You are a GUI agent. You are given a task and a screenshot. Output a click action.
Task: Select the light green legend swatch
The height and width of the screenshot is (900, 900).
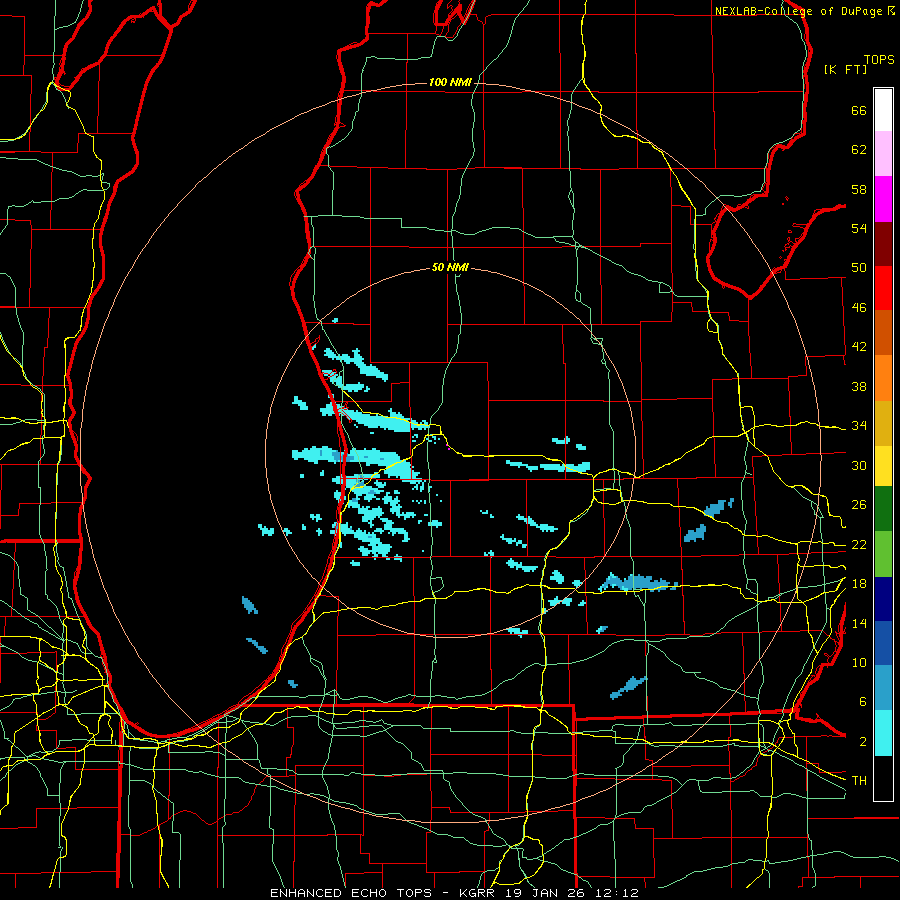click(883, 554)
